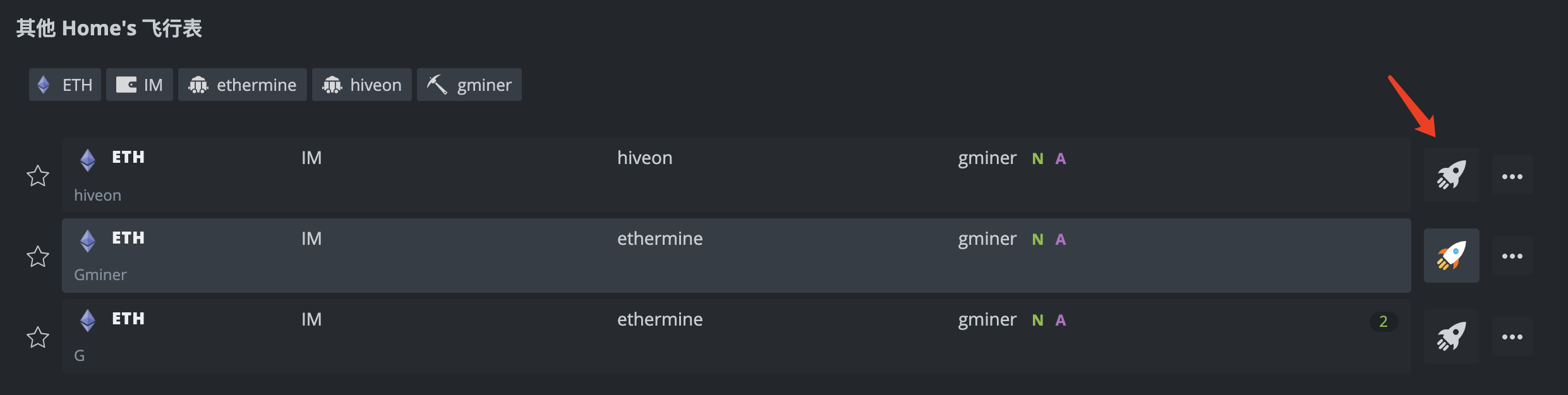Image resolution: width=1568 pixels, height=395 pixels.
Task: Click the gminer pickaxe filter tag
Action: click(469, 85)
